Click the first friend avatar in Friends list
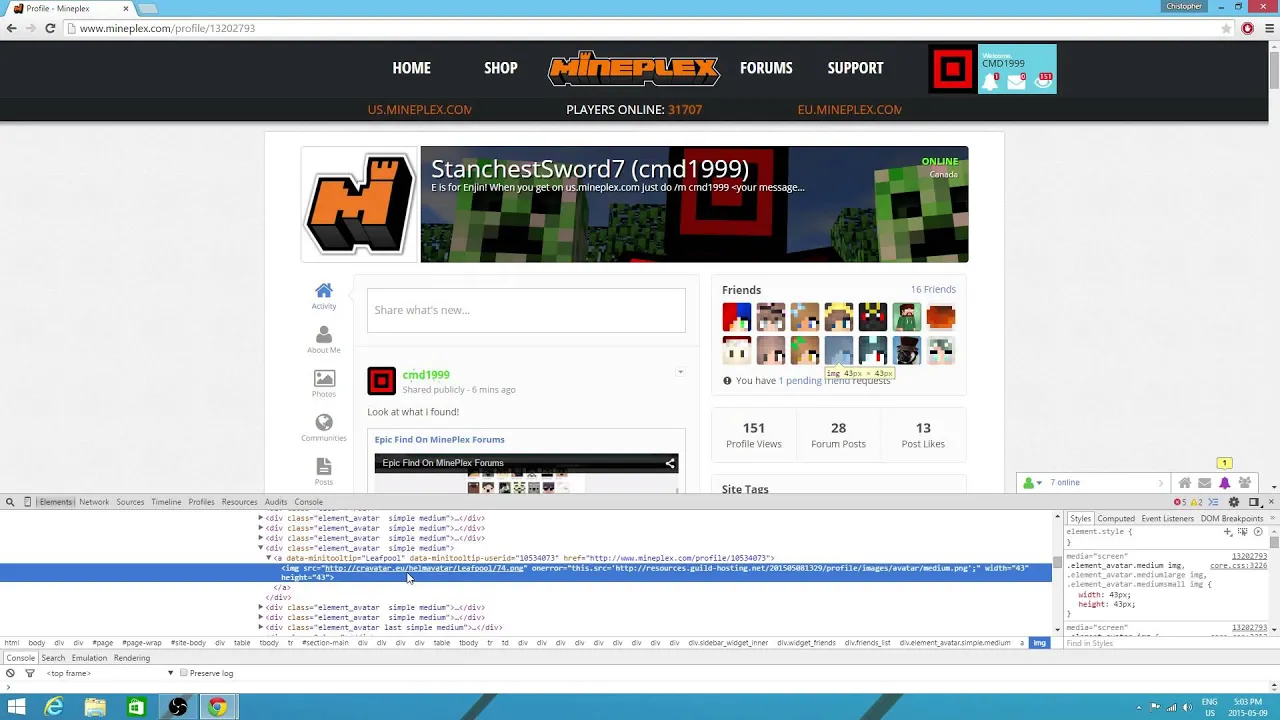The height and width of the screenshot is (720, 1280). click(x=737, y=317)
